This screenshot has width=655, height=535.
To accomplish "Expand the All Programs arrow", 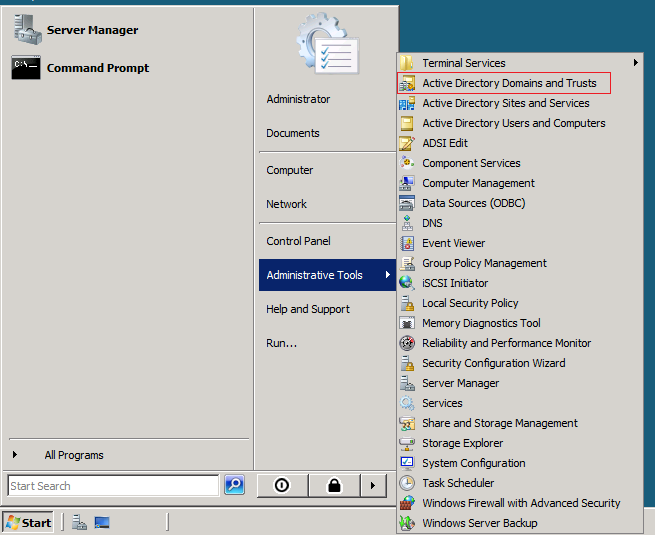I will [15, 454].
